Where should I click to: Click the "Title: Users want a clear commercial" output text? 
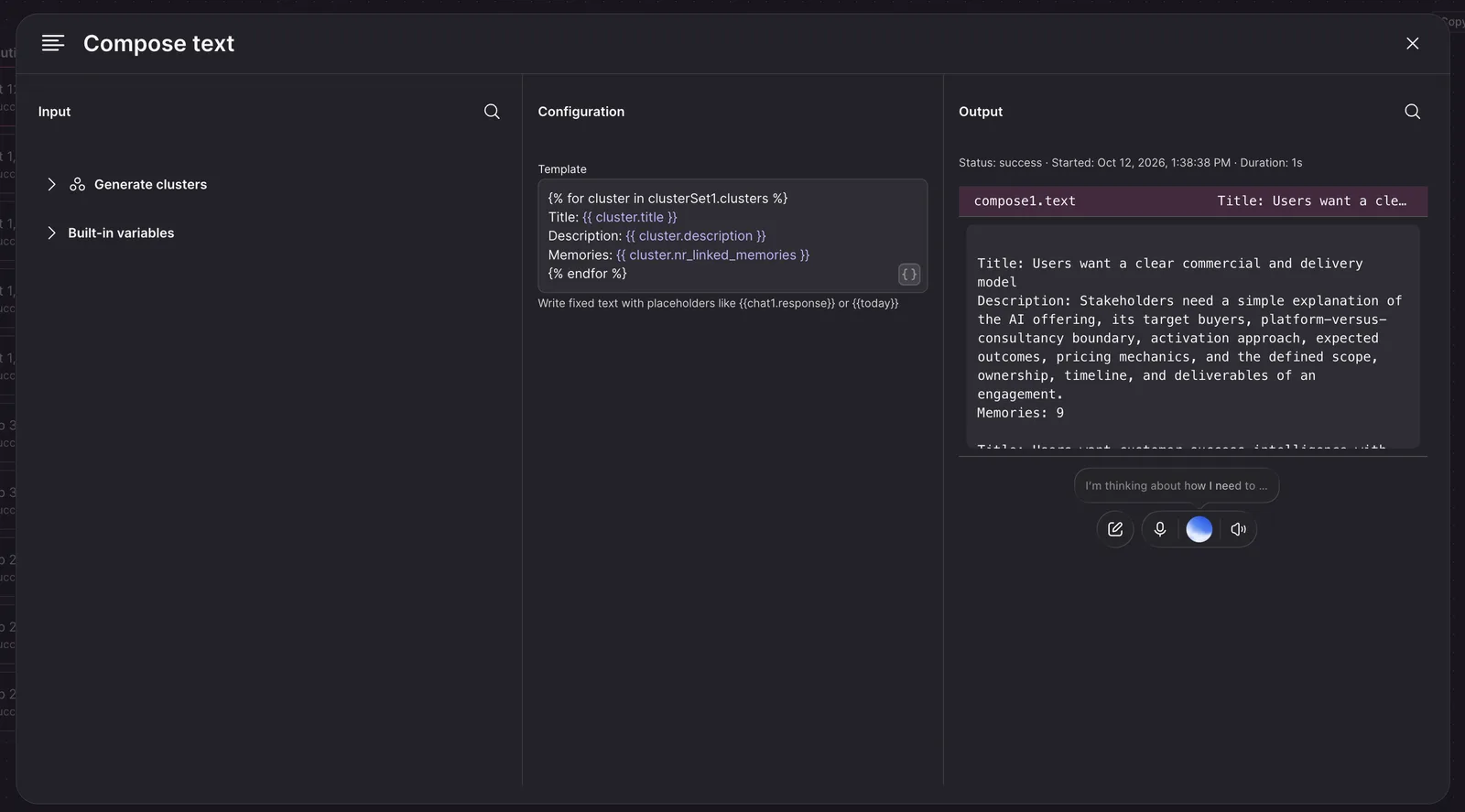[x=1170, y=273]
